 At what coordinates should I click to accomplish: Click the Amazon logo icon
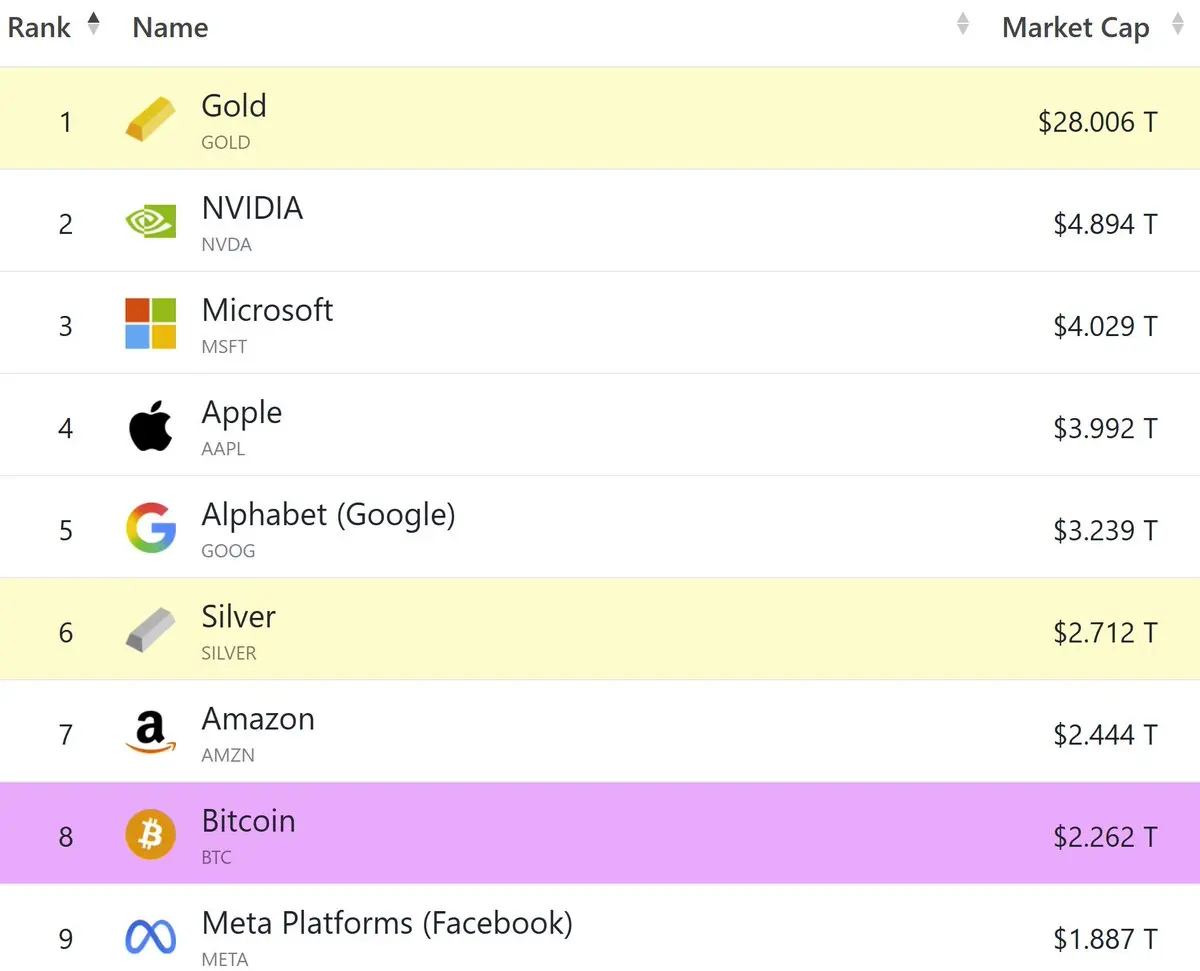tap(150, 733)
